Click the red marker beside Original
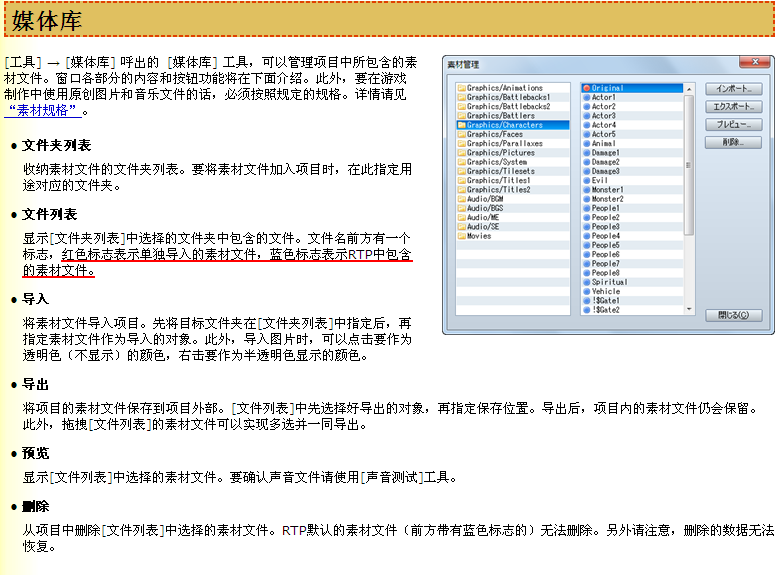The height and width of the screenshot is (575, 779). click(586, 88)
